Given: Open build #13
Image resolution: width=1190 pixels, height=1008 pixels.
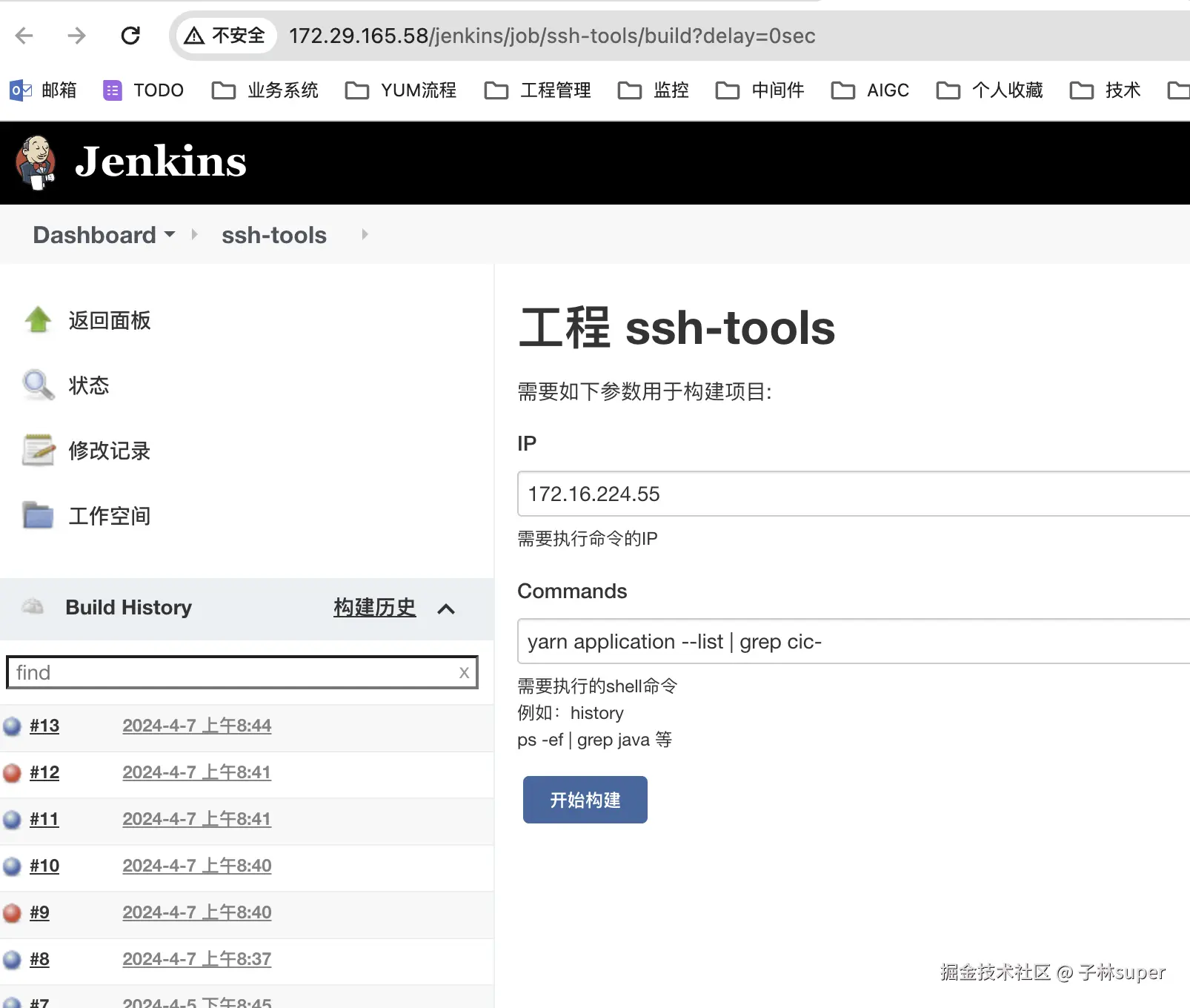Looking at the screenshot, I should [x=44, y=726].
